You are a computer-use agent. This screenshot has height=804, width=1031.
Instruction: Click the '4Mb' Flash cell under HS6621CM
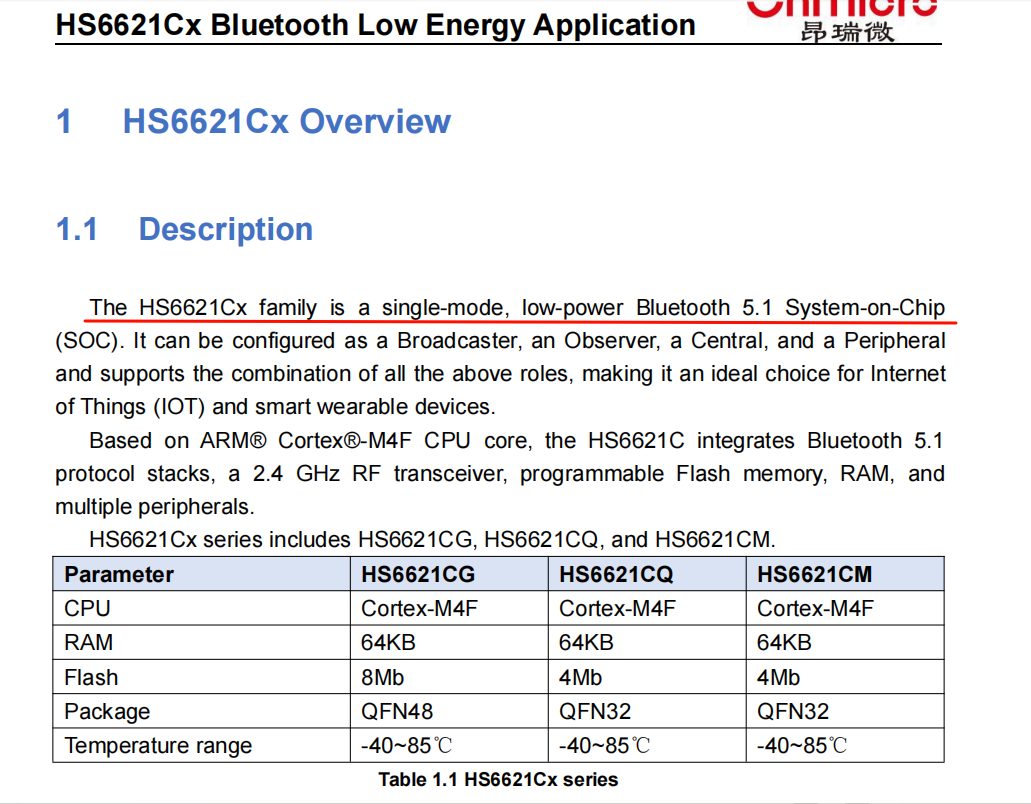pos(845,677)
